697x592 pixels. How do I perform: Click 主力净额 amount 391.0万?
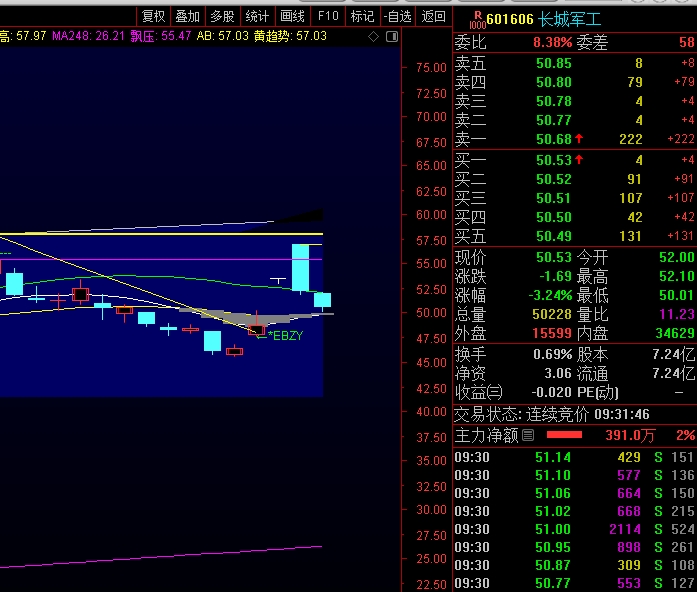tap(629, 435)
